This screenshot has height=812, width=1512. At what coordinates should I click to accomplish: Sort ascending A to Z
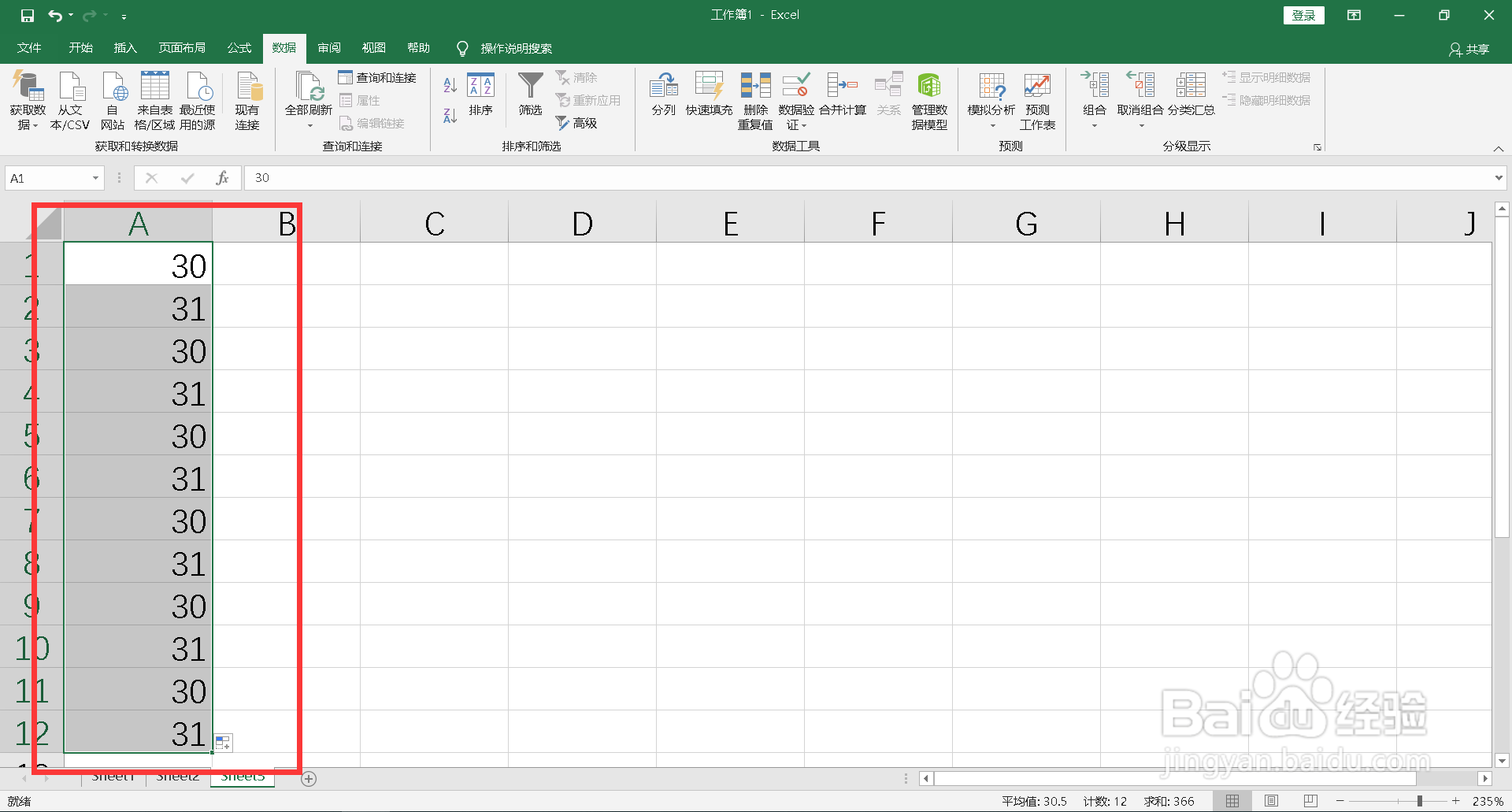450,85
